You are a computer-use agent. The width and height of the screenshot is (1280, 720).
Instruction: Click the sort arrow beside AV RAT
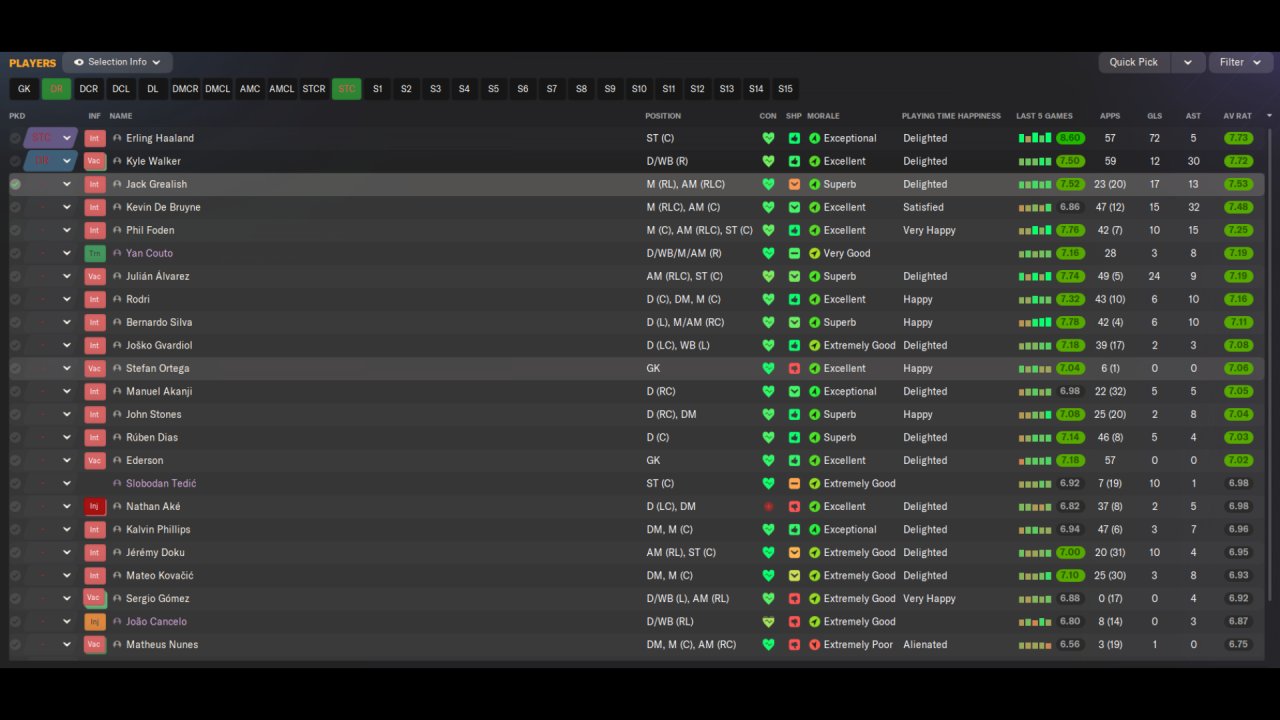1269,116
